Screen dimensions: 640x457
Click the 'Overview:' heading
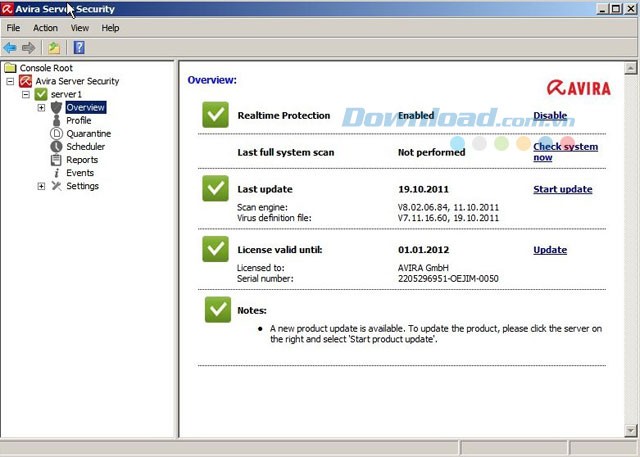(x=212, y=80)
